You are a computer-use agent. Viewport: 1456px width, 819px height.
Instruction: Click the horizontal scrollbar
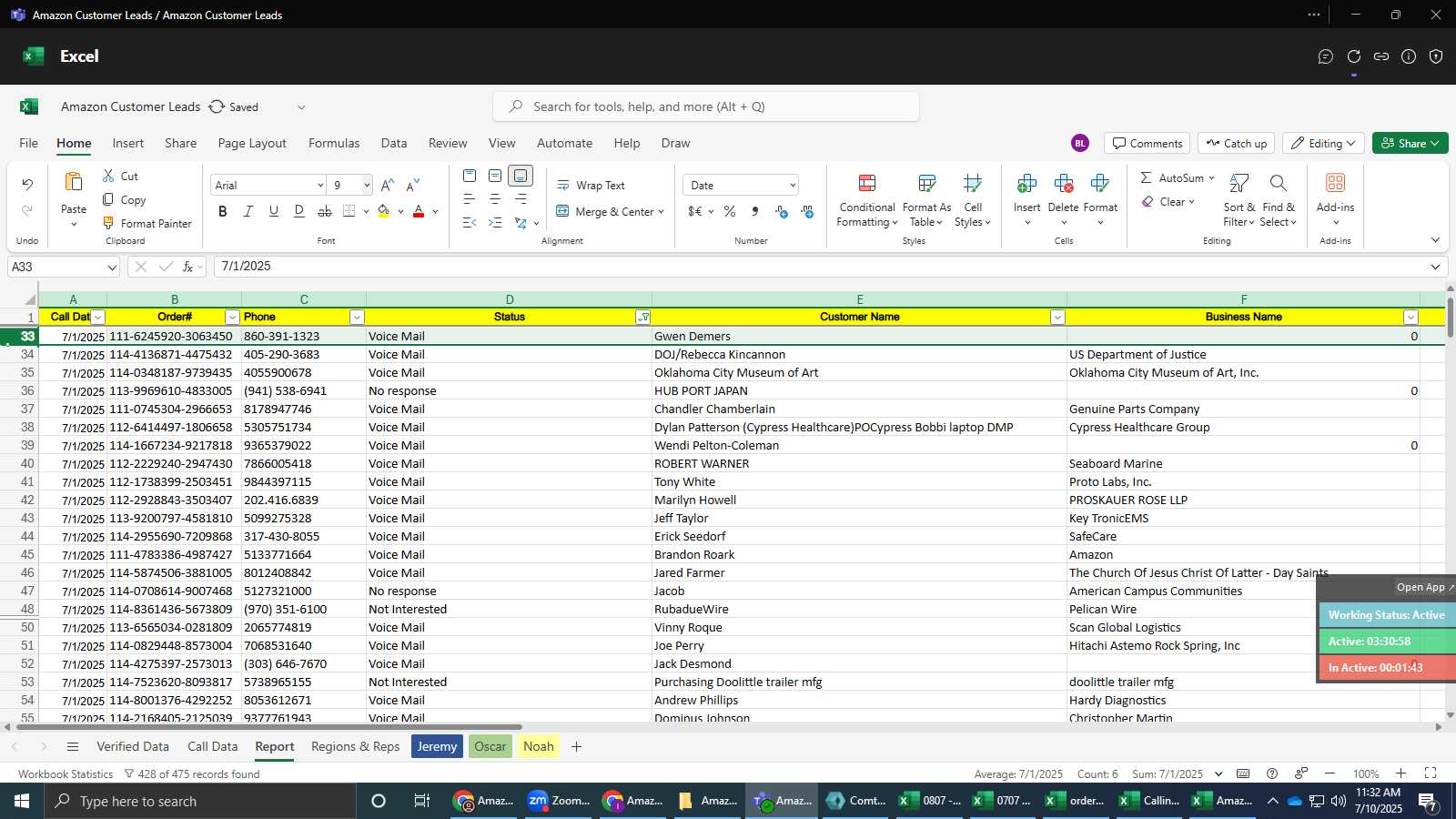pyautogui.click(x=268, y=727)
